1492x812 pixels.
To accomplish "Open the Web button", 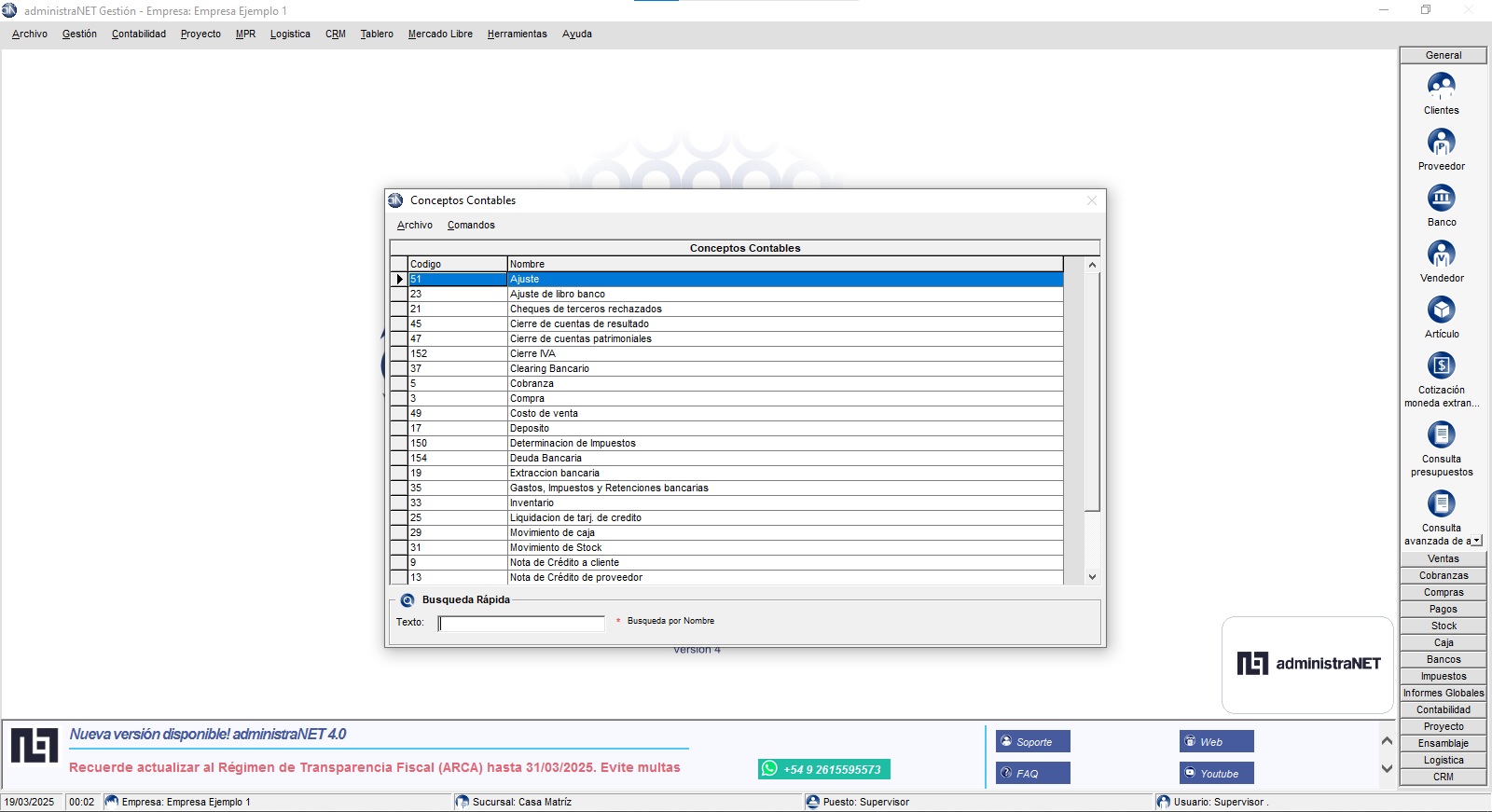I will 1216,742.
